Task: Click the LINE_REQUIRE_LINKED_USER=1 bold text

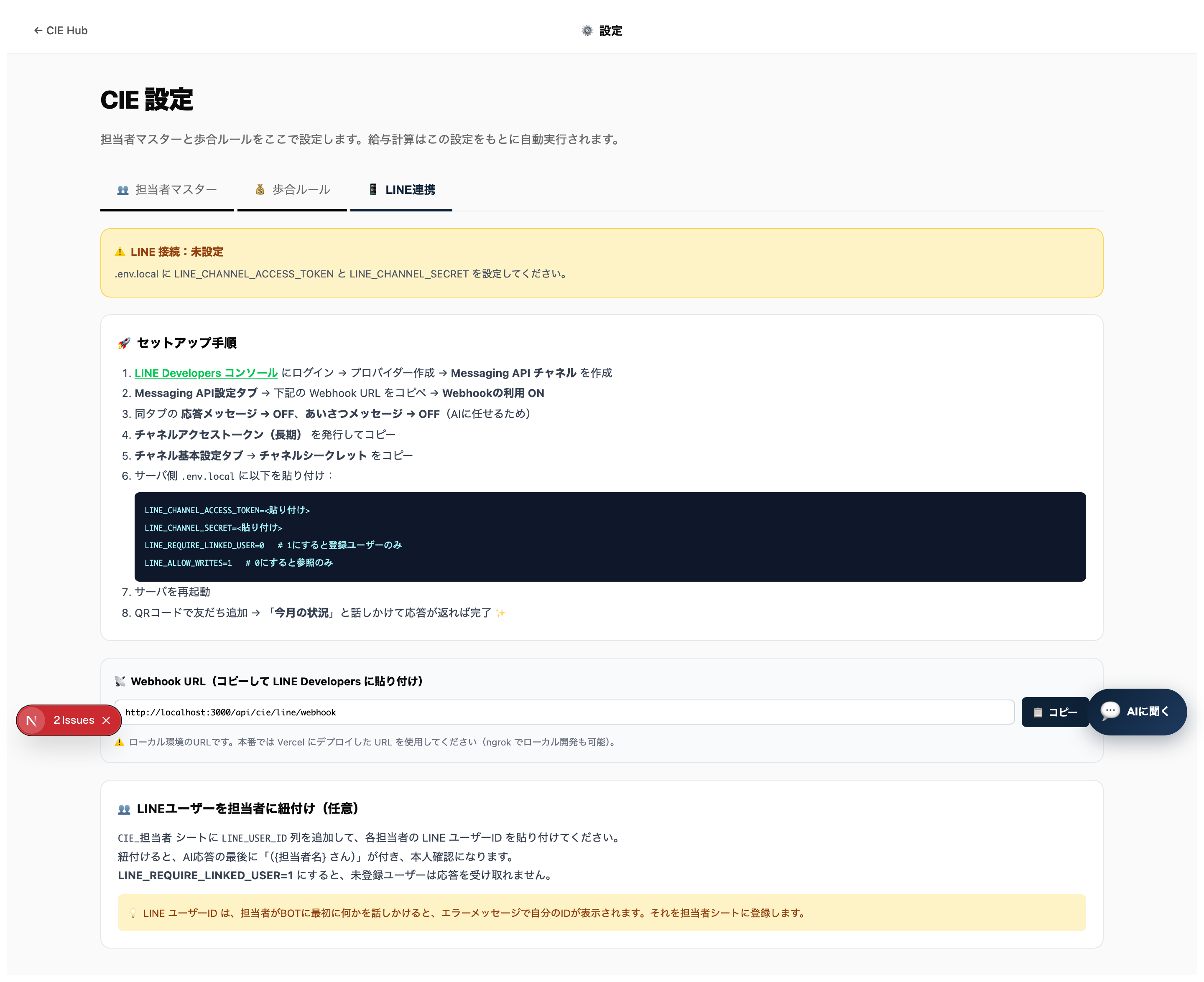Action: click(205, 875)
